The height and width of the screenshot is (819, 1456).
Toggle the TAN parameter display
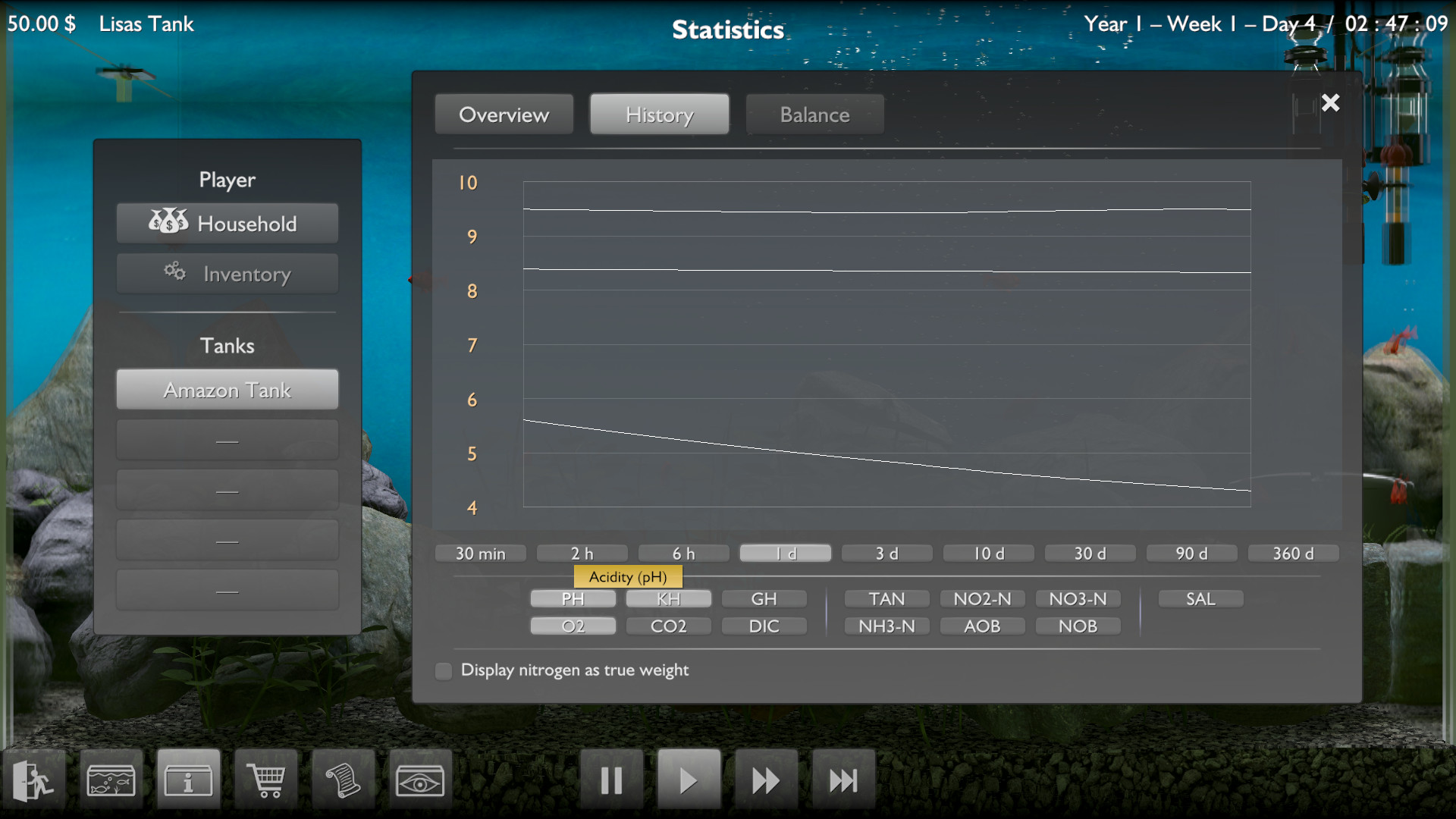[x=886, y=598]
